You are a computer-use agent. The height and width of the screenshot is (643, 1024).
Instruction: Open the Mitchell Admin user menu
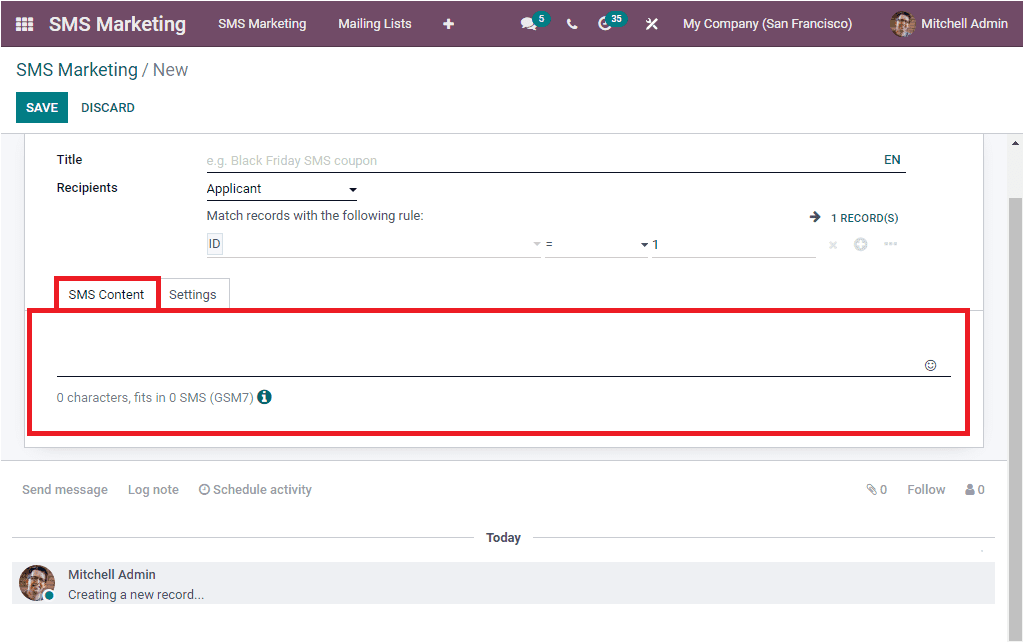pos(949,24)
